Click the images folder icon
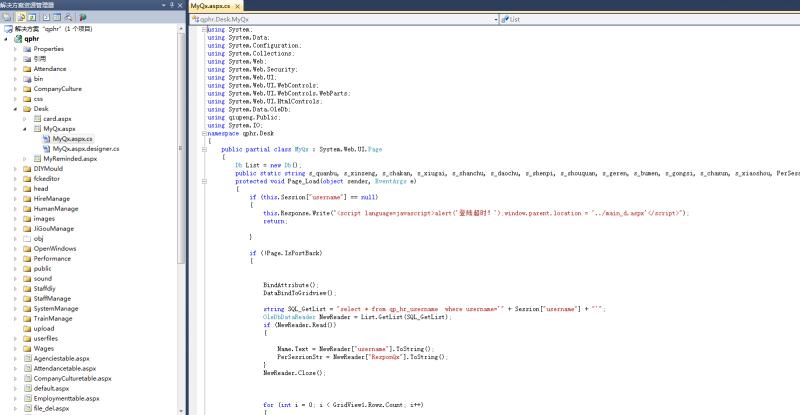This screenshot has height=415, width=800. tap(27, 218)
